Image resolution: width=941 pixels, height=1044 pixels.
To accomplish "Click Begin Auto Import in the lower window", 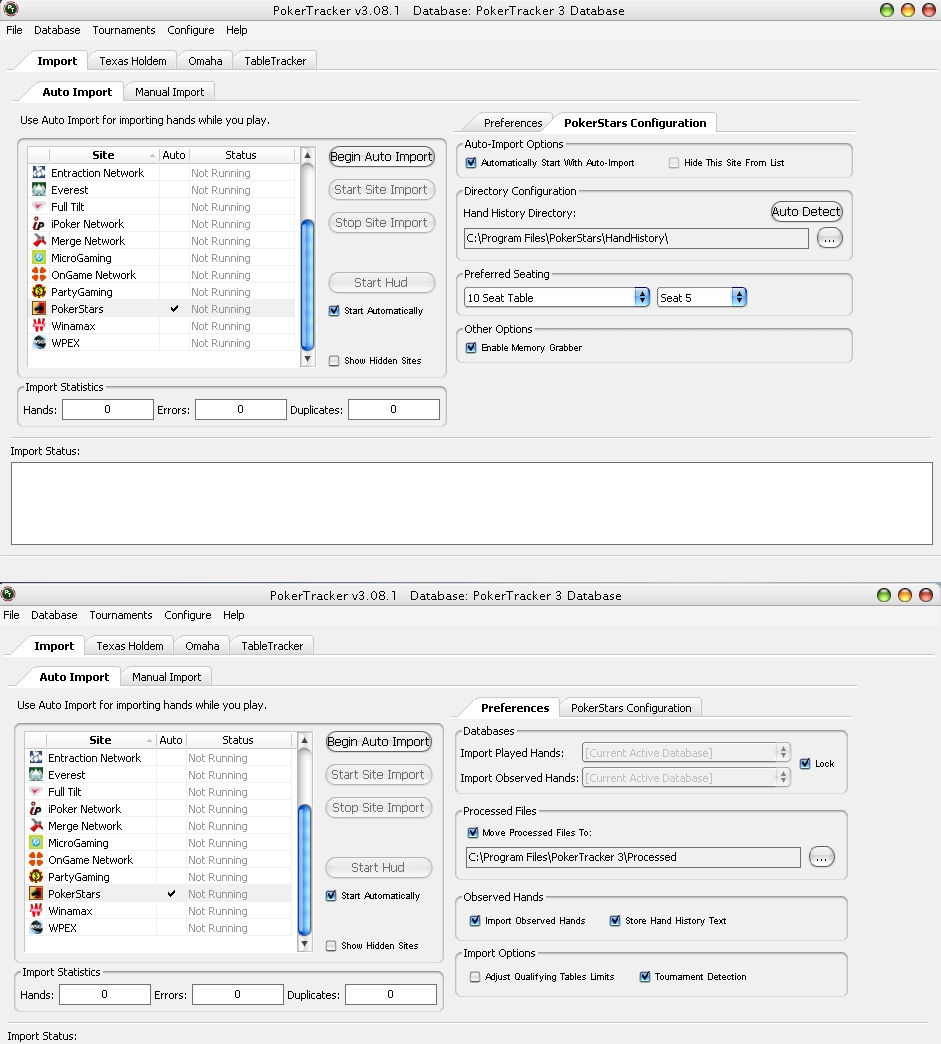I will pos(378,742).
